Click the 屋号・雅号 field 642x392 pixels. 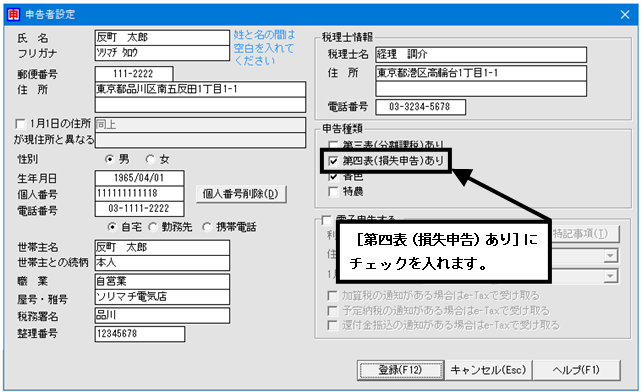[162, 297]
